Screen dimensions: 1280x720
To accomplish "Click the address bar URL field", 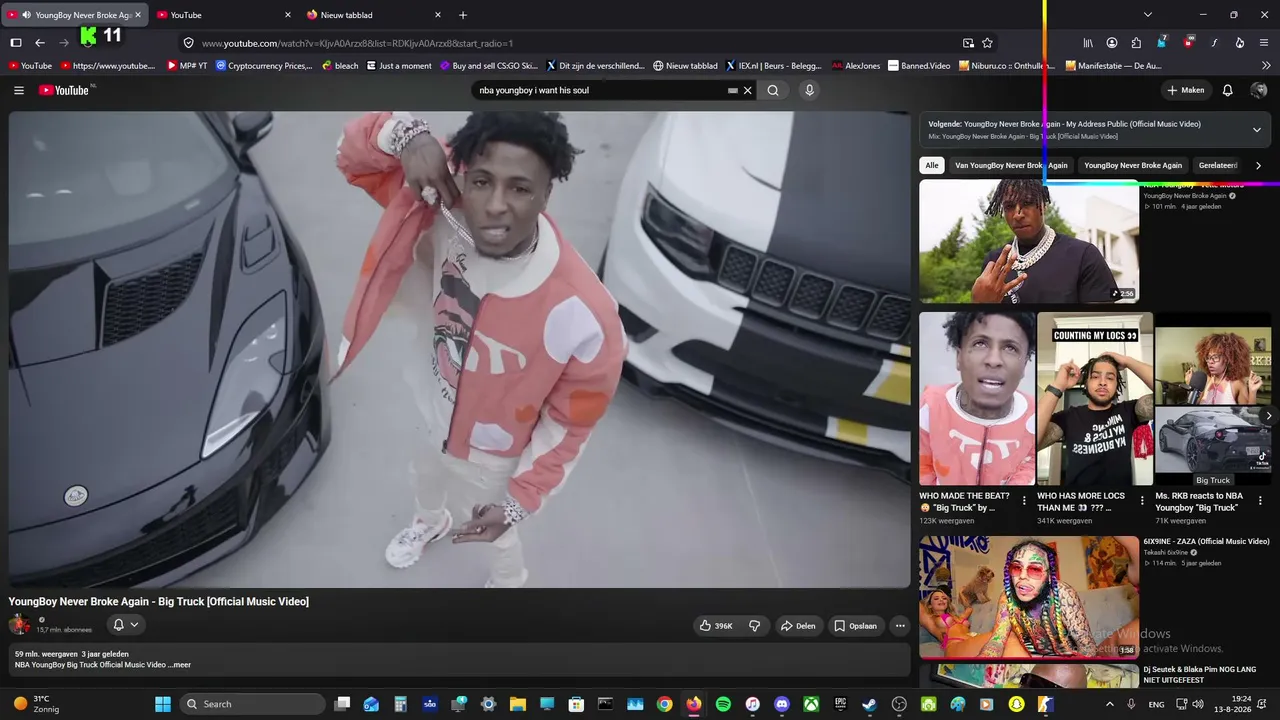I will (575, 43).
